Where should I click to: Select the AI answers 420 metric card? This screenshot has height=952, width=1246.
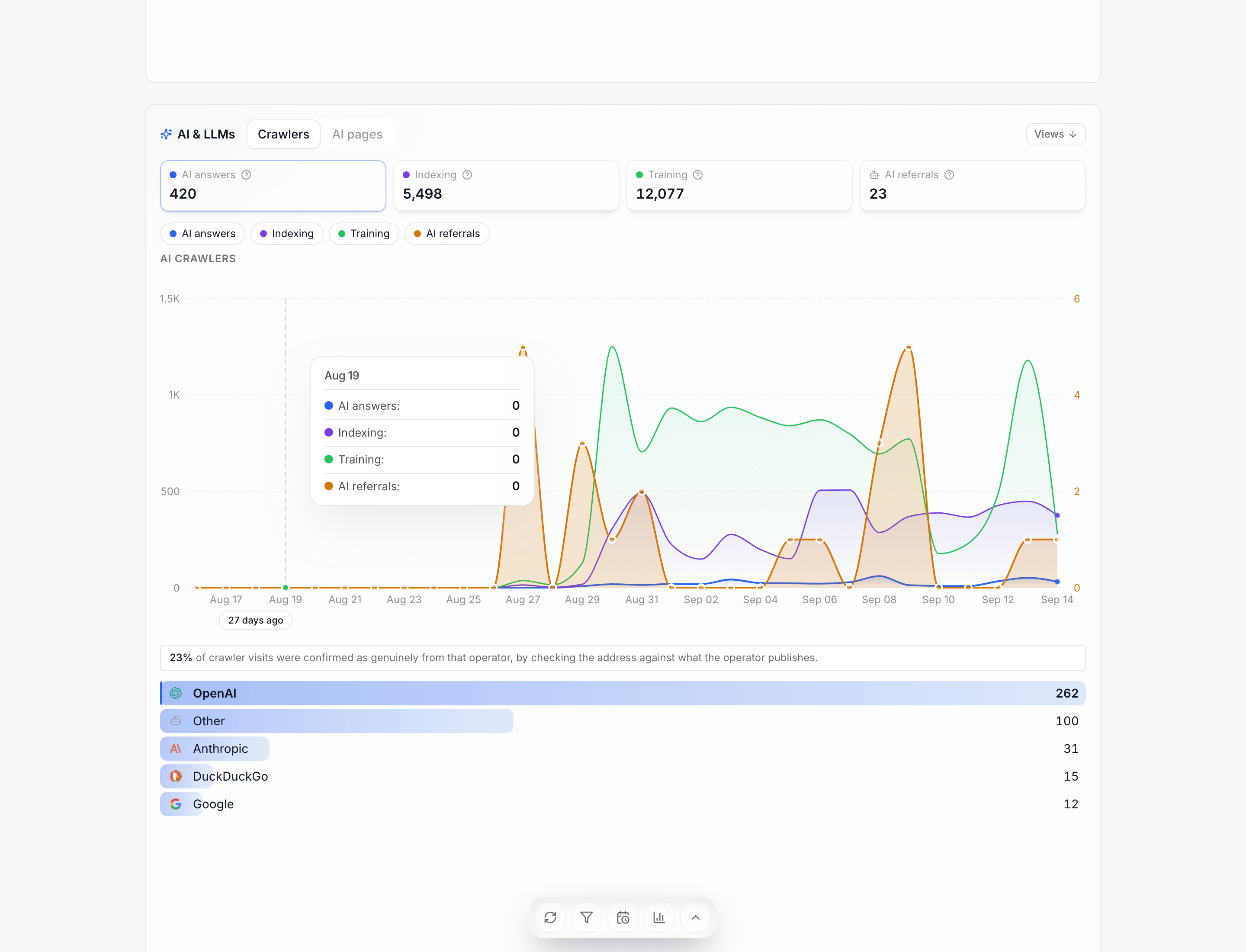click(x=273, y=186)
